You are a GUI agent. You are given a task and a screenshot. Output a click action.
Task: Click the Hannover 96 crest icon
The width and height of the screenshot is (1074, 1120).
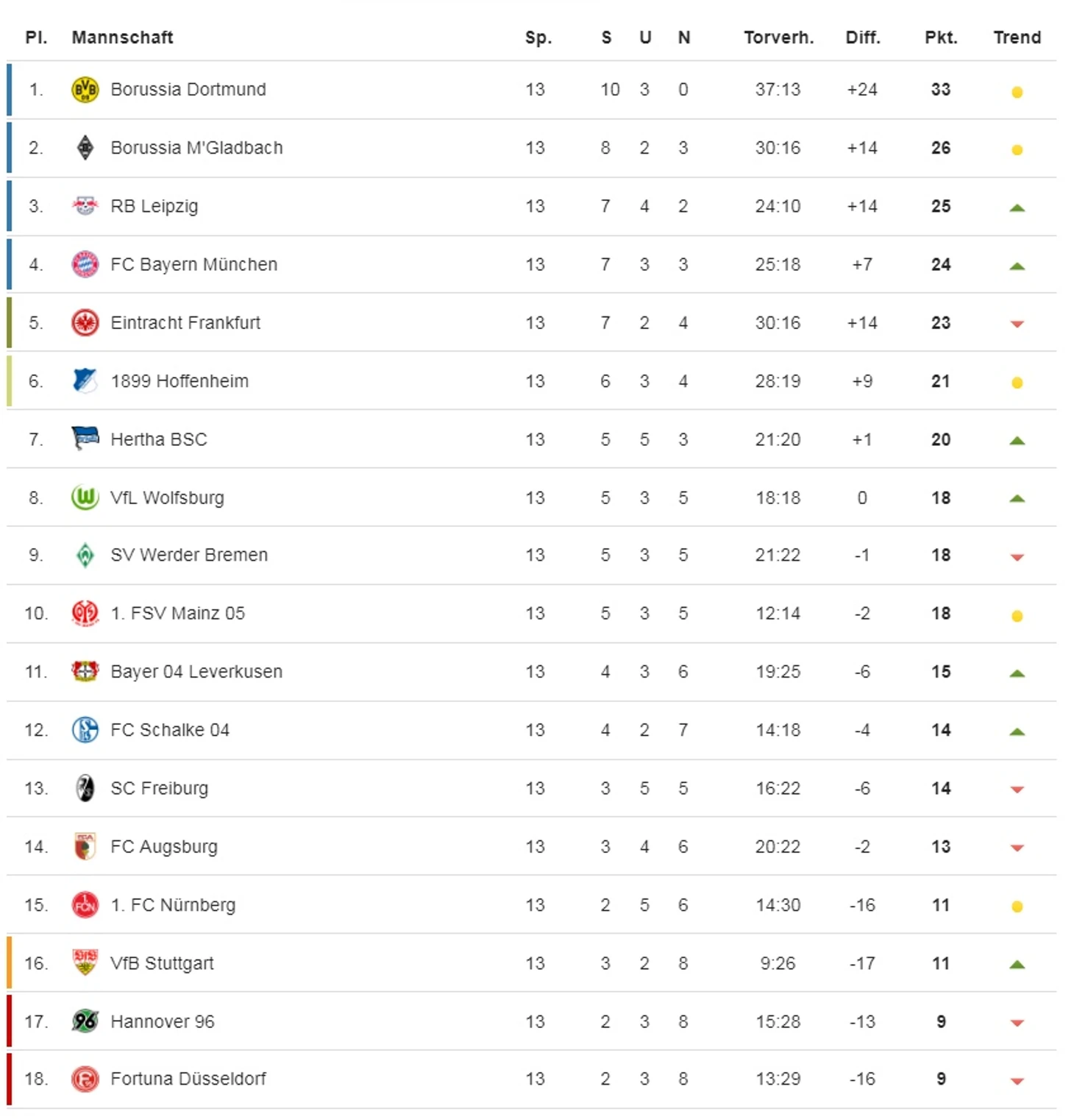85,1021
